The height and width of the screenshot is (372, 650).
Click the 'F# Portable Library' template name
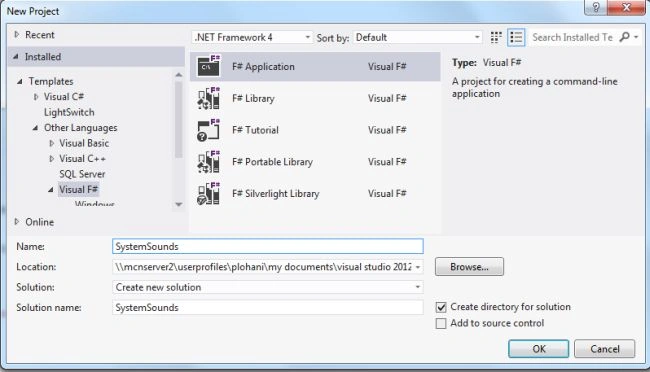pyautogui.click(x=272, y=162)
